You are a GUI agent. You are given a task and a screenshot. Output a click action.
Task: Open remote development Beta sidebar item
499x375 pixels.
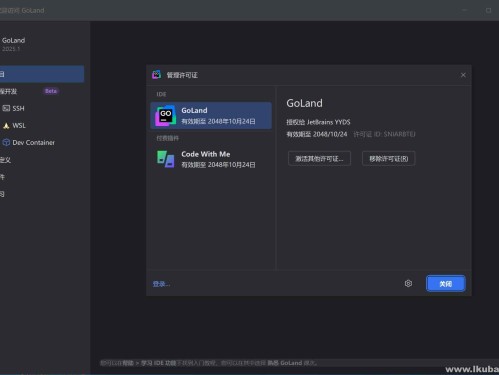click(42, 91)
